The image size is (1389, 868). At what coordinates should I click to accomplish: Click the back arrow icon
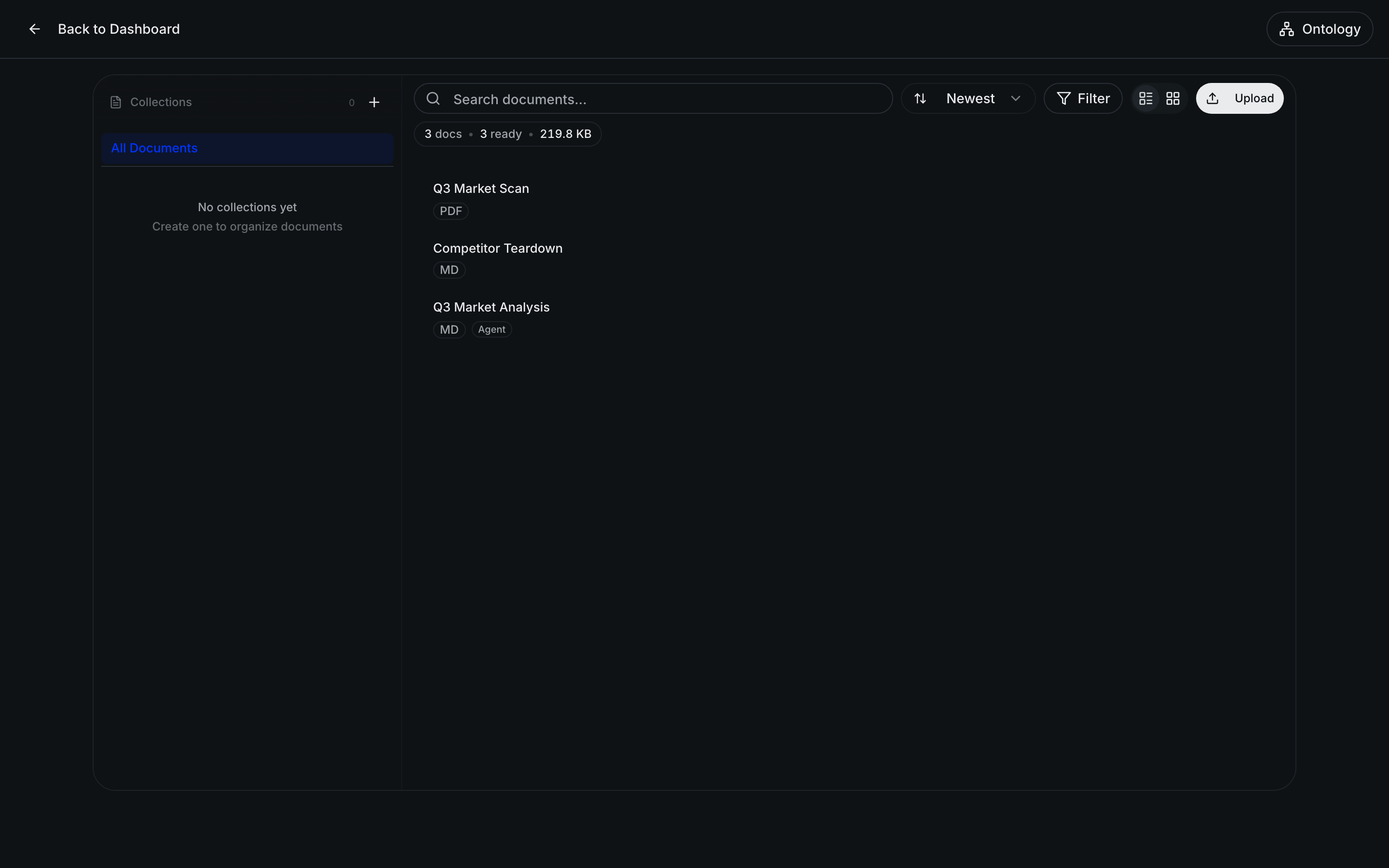pos(34,29)
